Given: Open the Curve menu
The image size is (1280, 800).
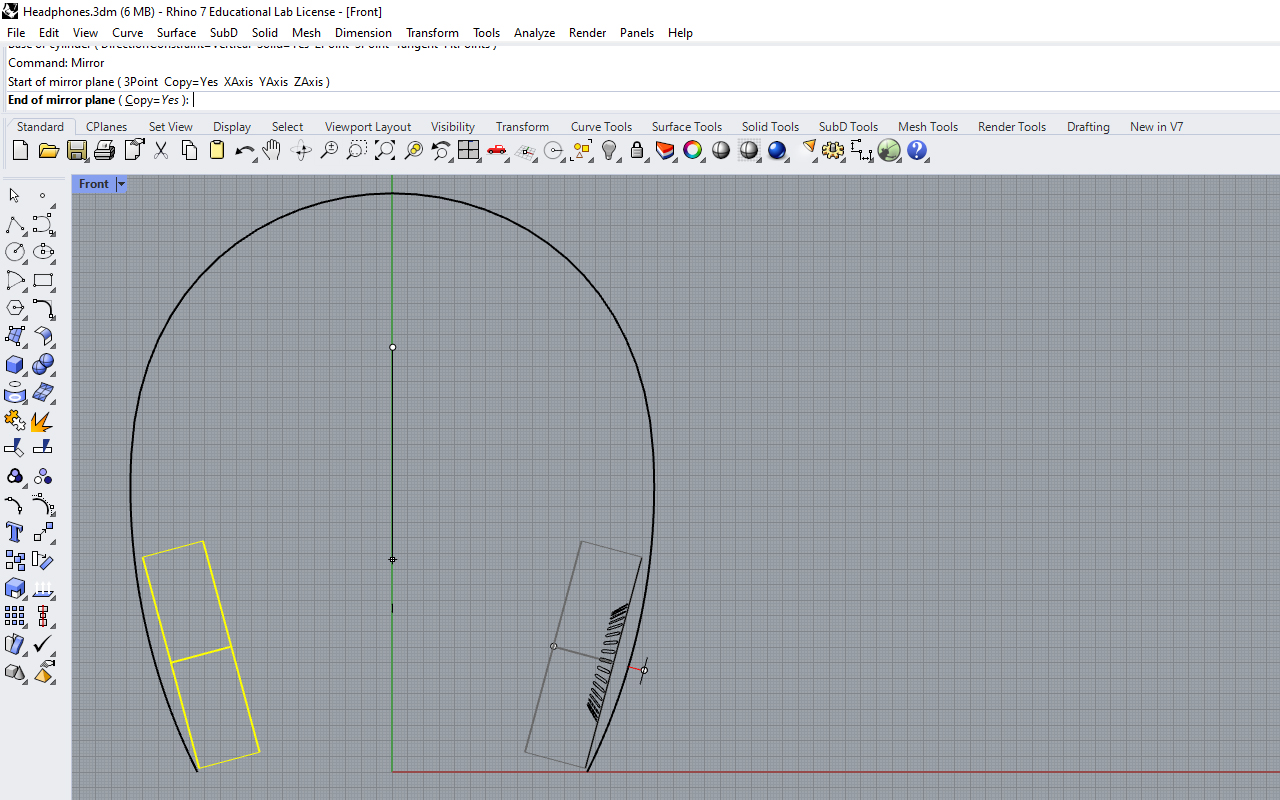Looking at the screenshot, I should click(x=127, y=33).
